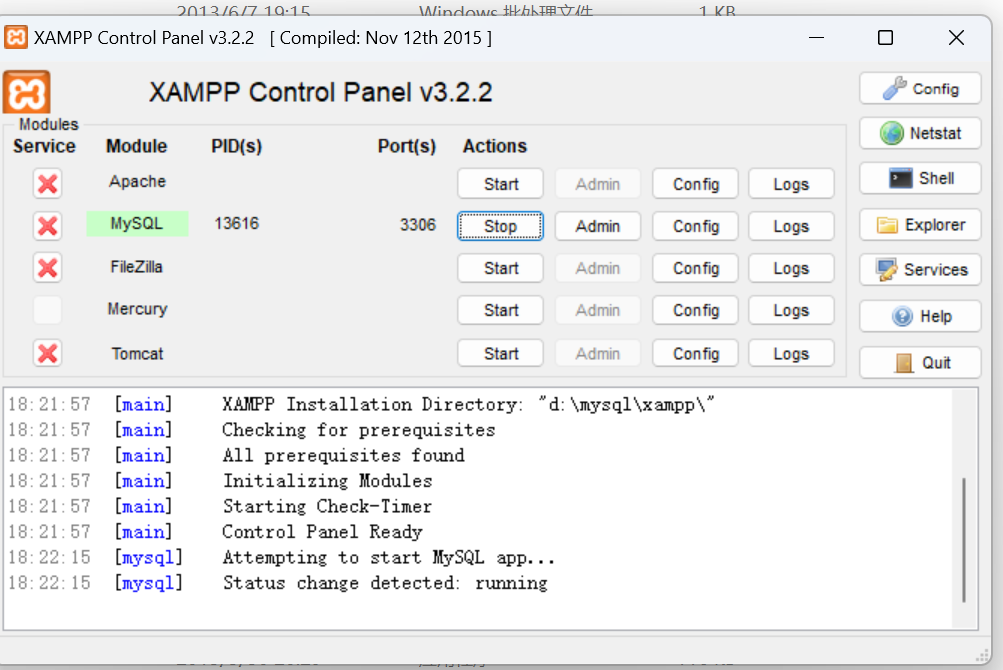Toggle MySQL service install checkbox
The image size is (1003, 670).
47,226
